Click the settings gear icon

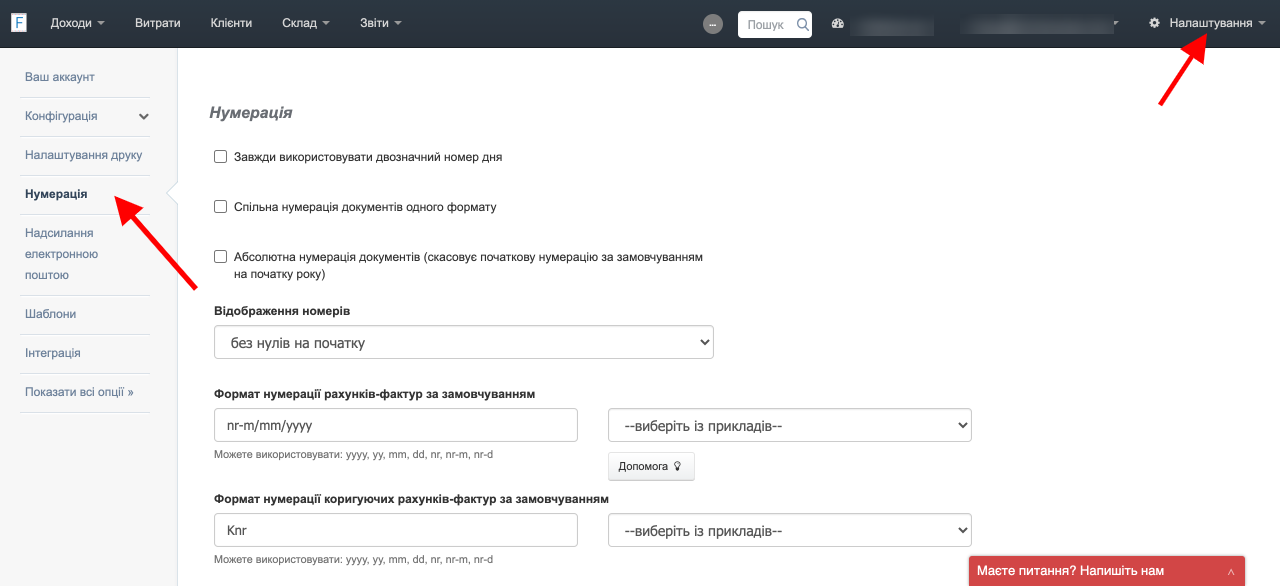[1154, 23]
